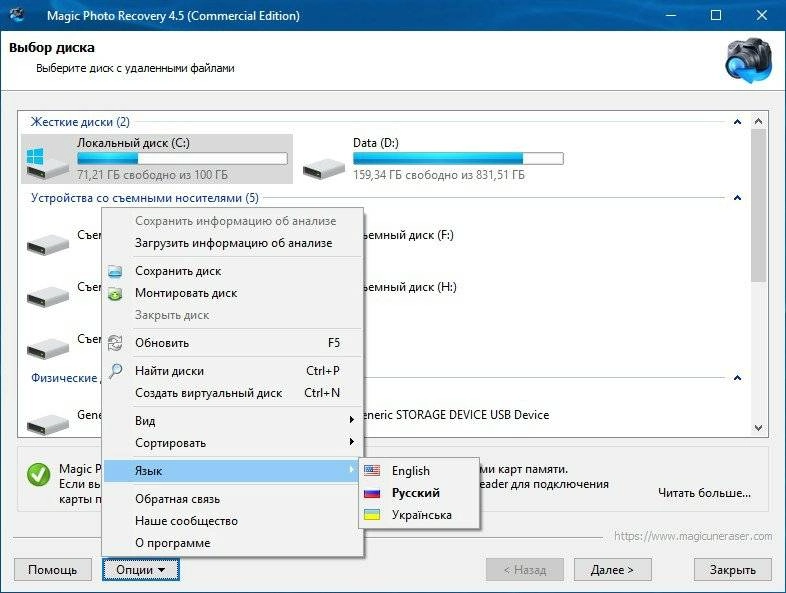Click the Mount disk green icon
This screenshot has width=786, height=593.
tap(115, 293)
